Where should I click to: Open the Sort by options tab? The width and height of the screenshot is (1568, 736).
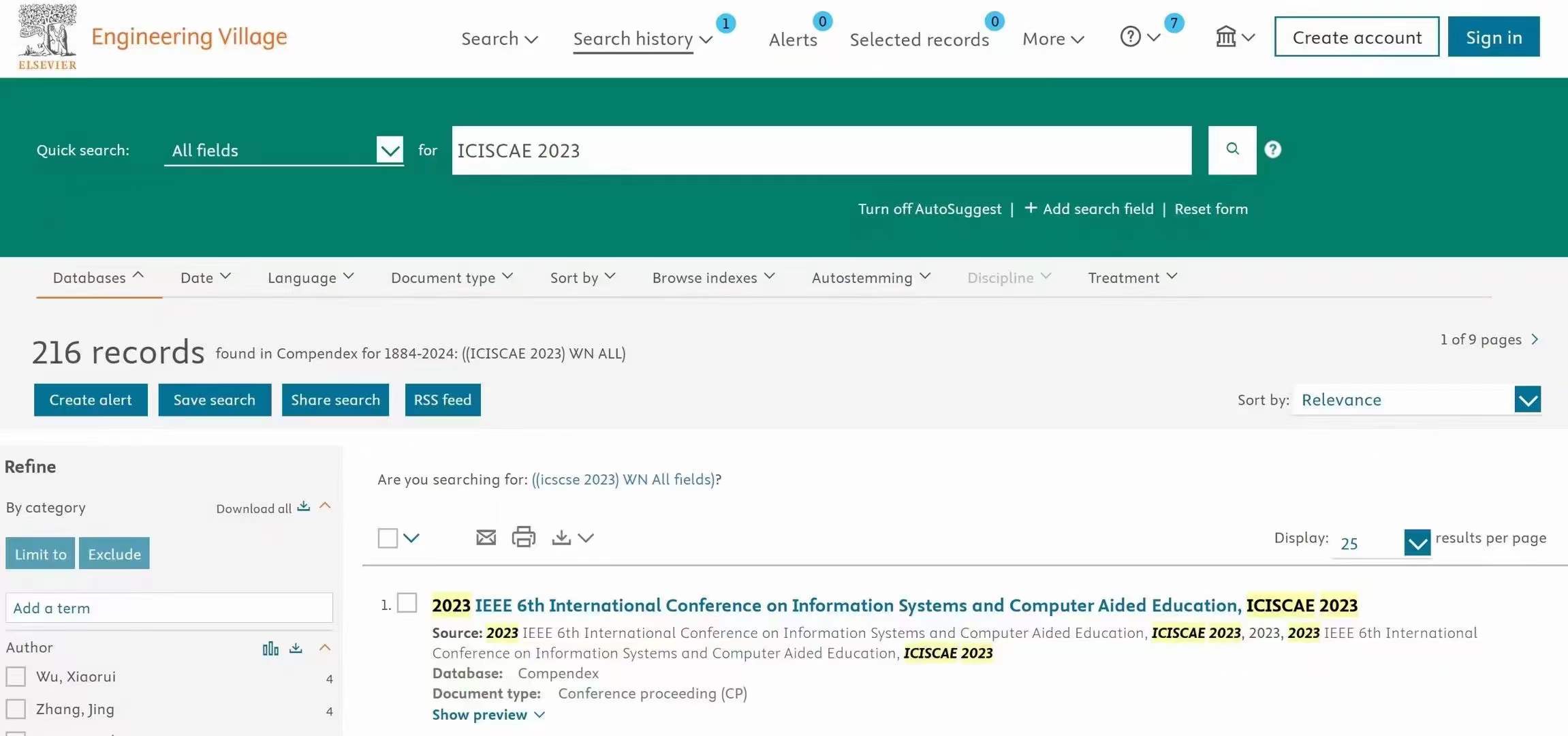[582, 277]
